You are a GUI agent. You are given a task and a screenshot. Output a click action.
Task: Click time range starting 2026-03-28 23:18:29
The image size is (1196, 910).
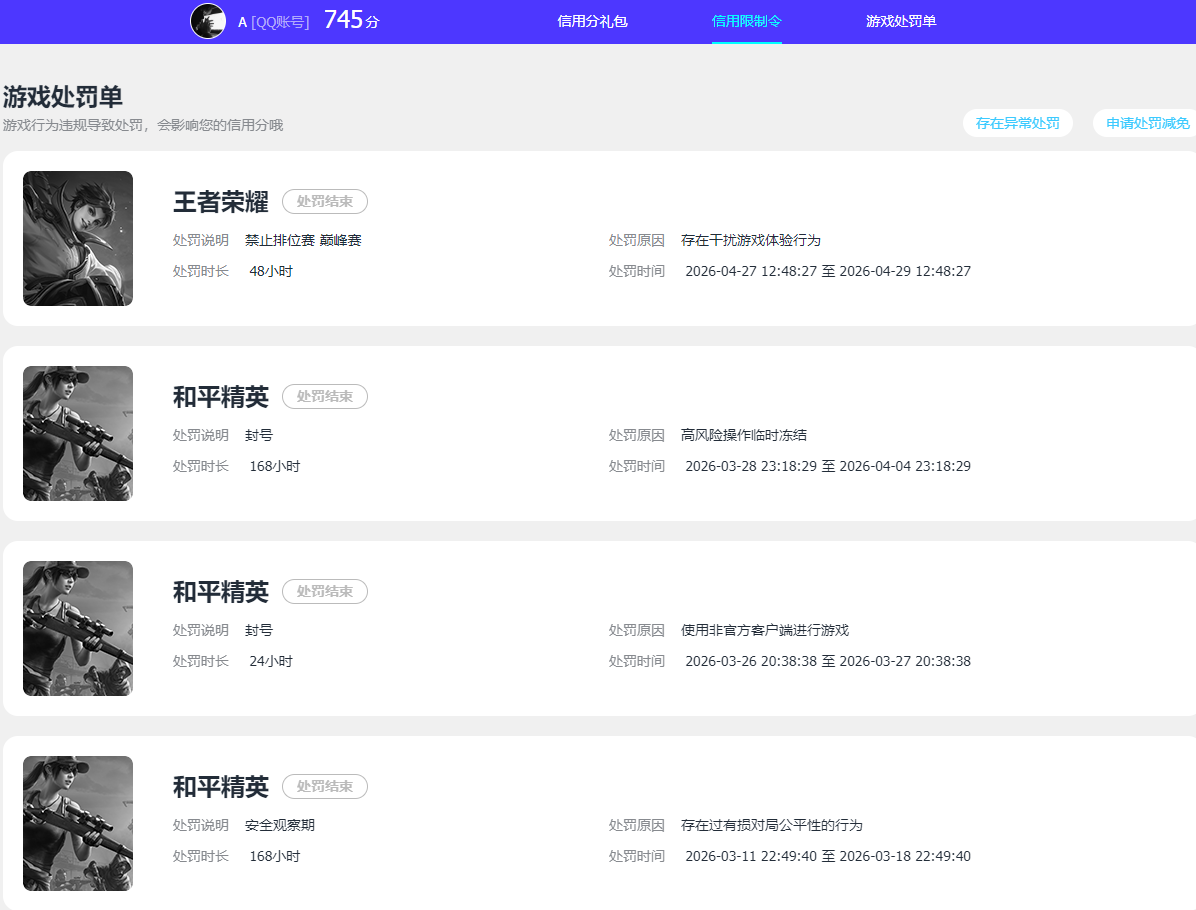click(x=828, y=466)
